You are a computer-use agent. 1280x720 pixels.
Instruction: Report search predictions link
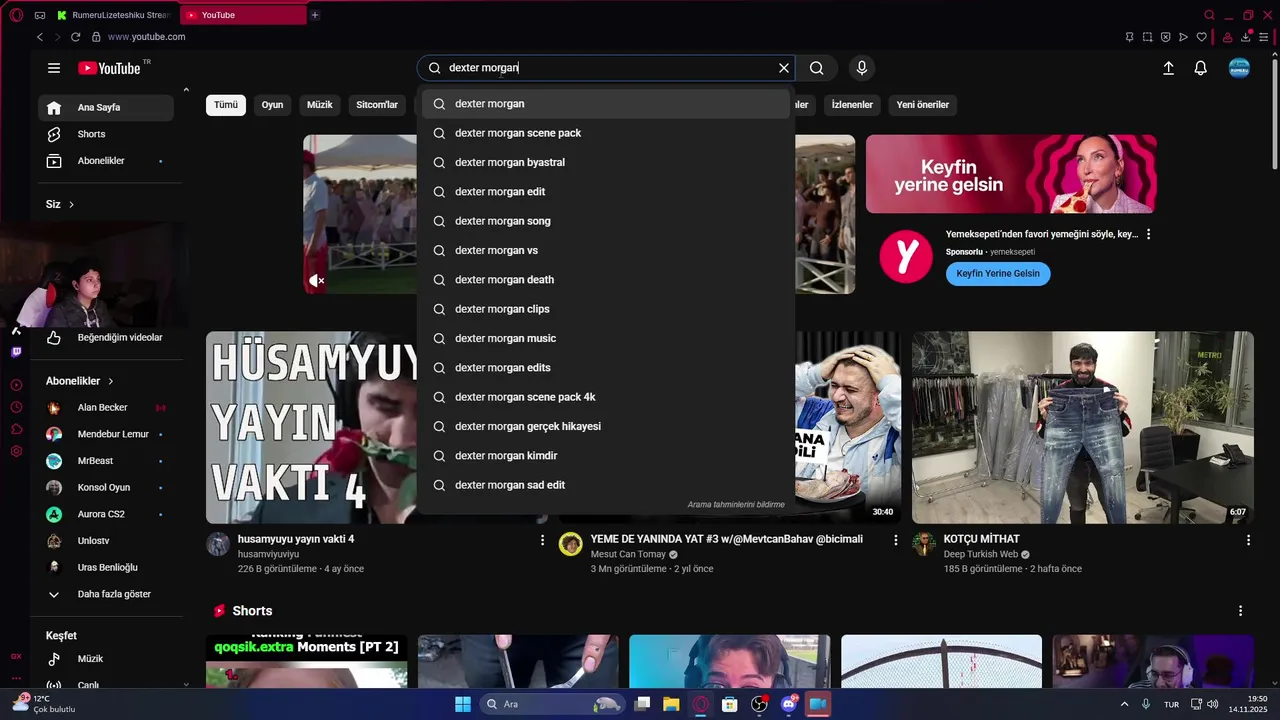tap(736, 505)
